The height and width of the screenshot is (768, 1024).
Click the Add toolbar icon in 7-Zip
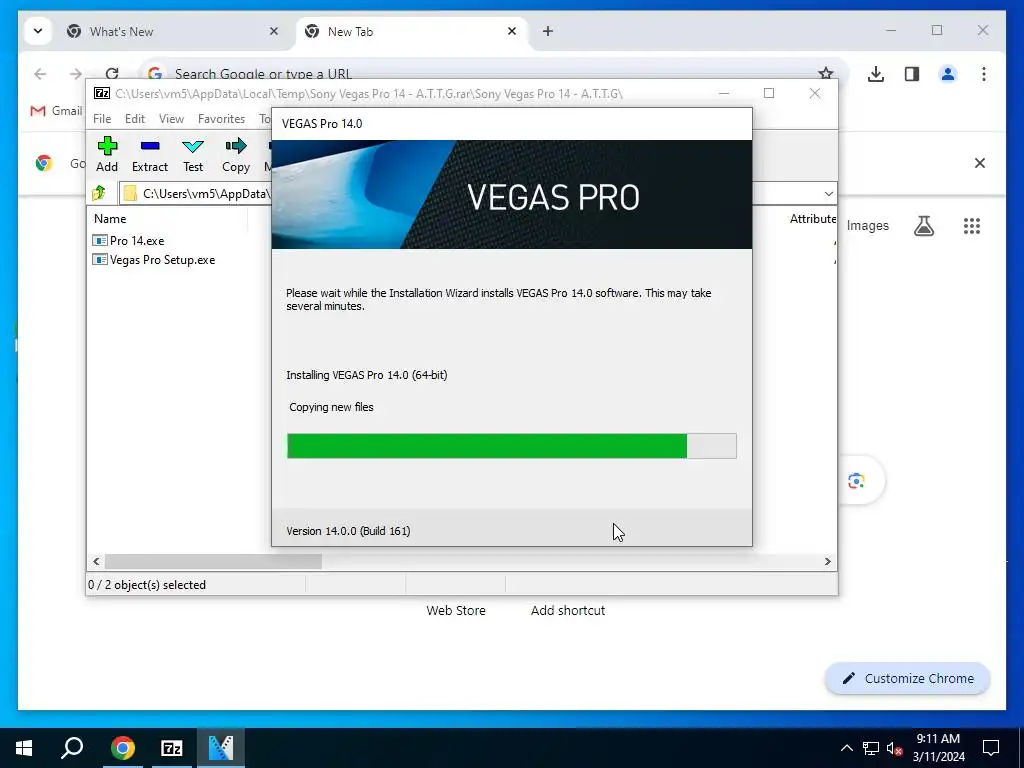coord(107,155)
